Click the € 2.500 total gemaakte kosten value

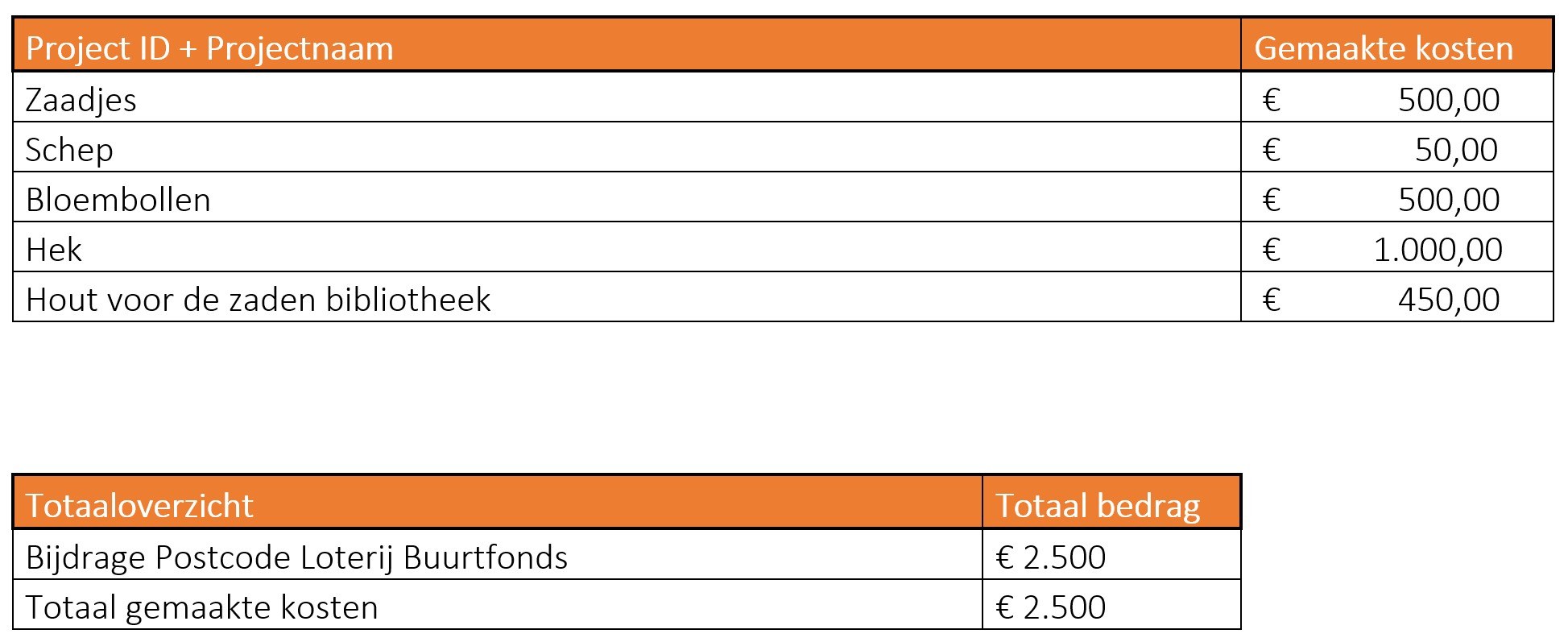click(x=1051, y=607)
